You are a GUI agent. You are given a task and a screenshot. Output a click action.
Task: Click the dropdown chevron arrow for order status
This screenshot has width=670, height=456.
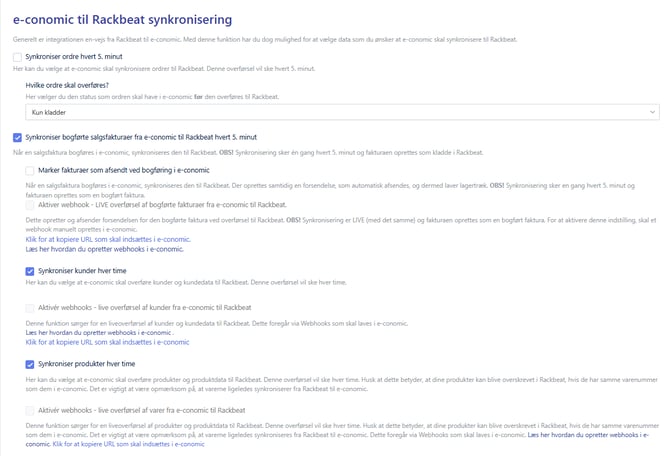pos(653,114)
